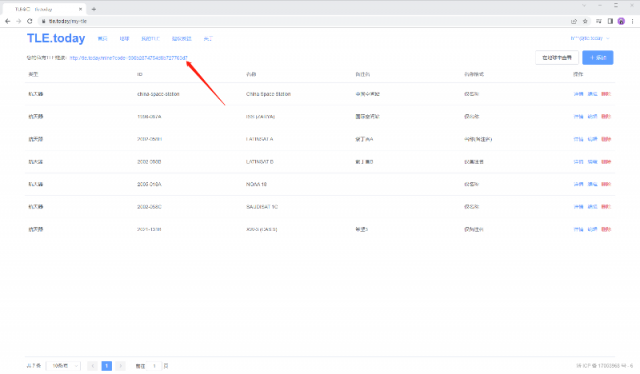Open tab search chevron in title bar

tap(584, 5)
